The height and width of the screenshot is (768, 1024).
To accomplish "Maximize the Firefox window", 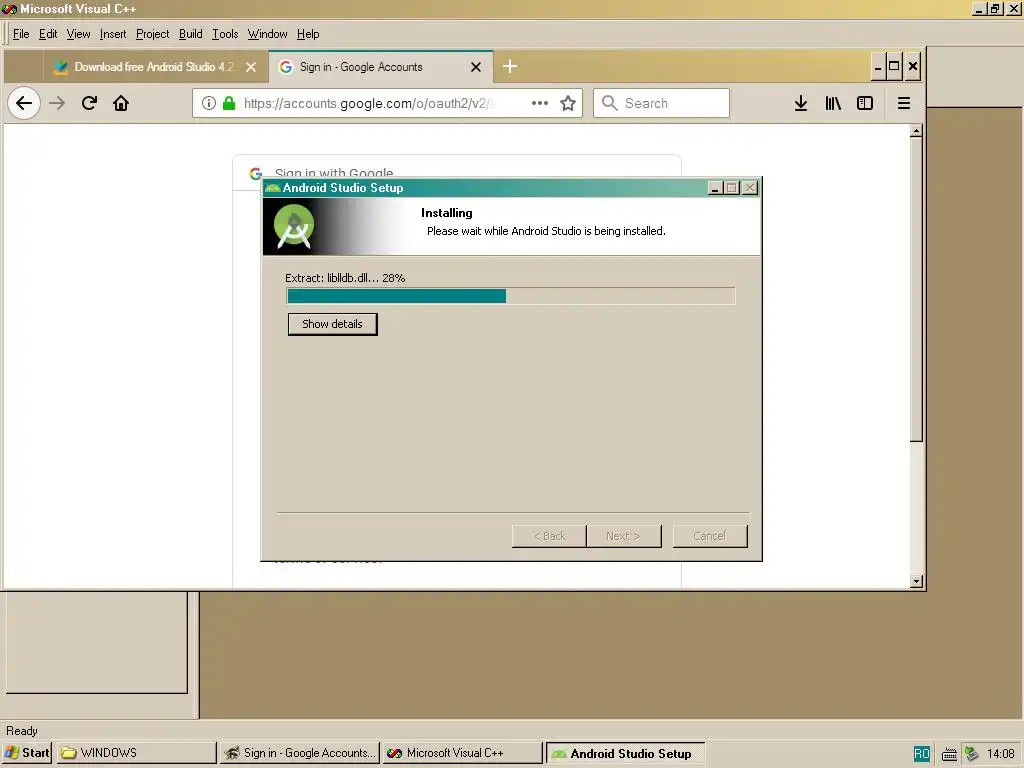I will [x=894, y=67].
